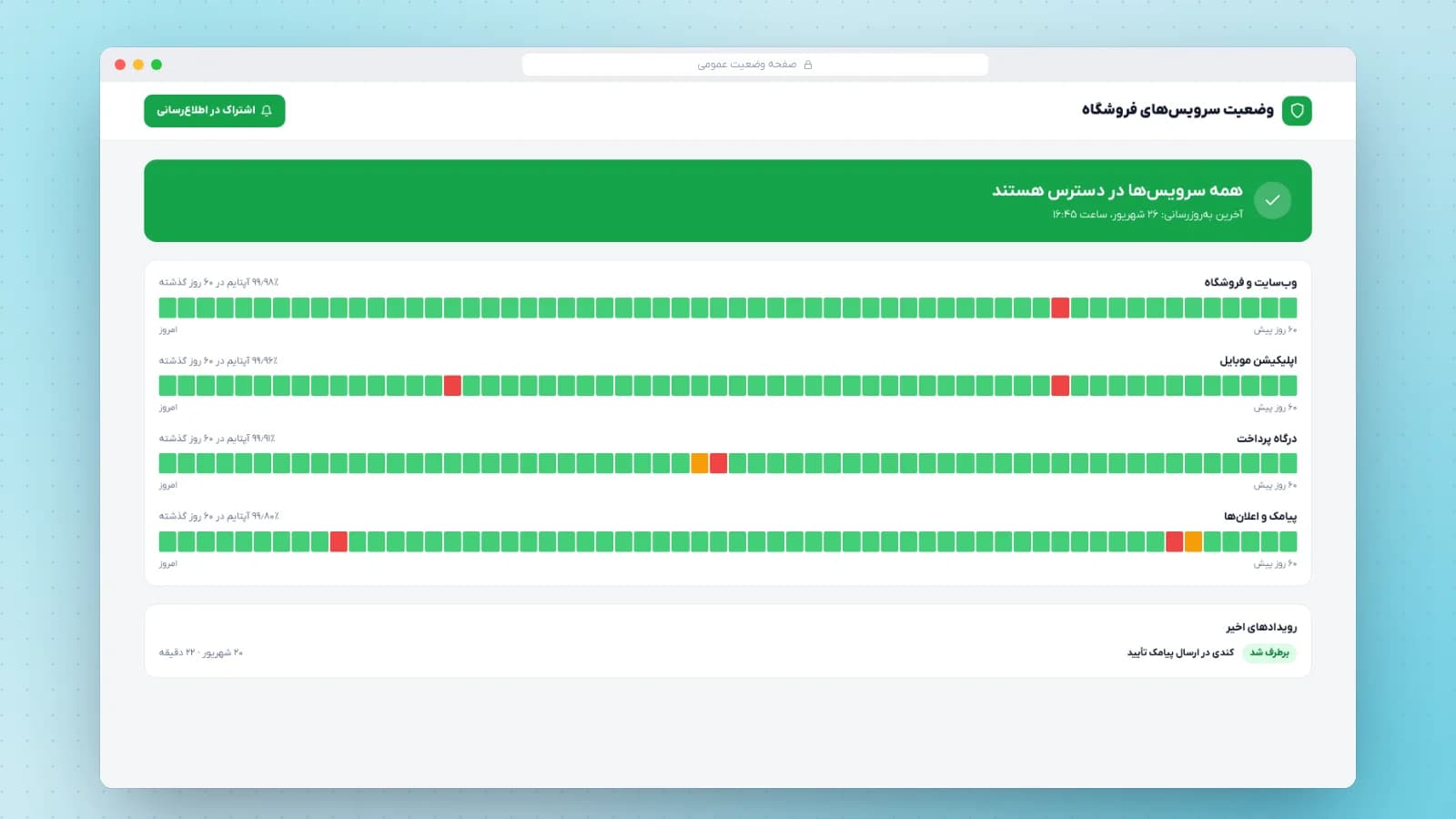The image size is (1456, 819).
Task: Click the orange degraded day in "پیامک و اعلان‌ها" bar
Action: tap(1193, 541)
